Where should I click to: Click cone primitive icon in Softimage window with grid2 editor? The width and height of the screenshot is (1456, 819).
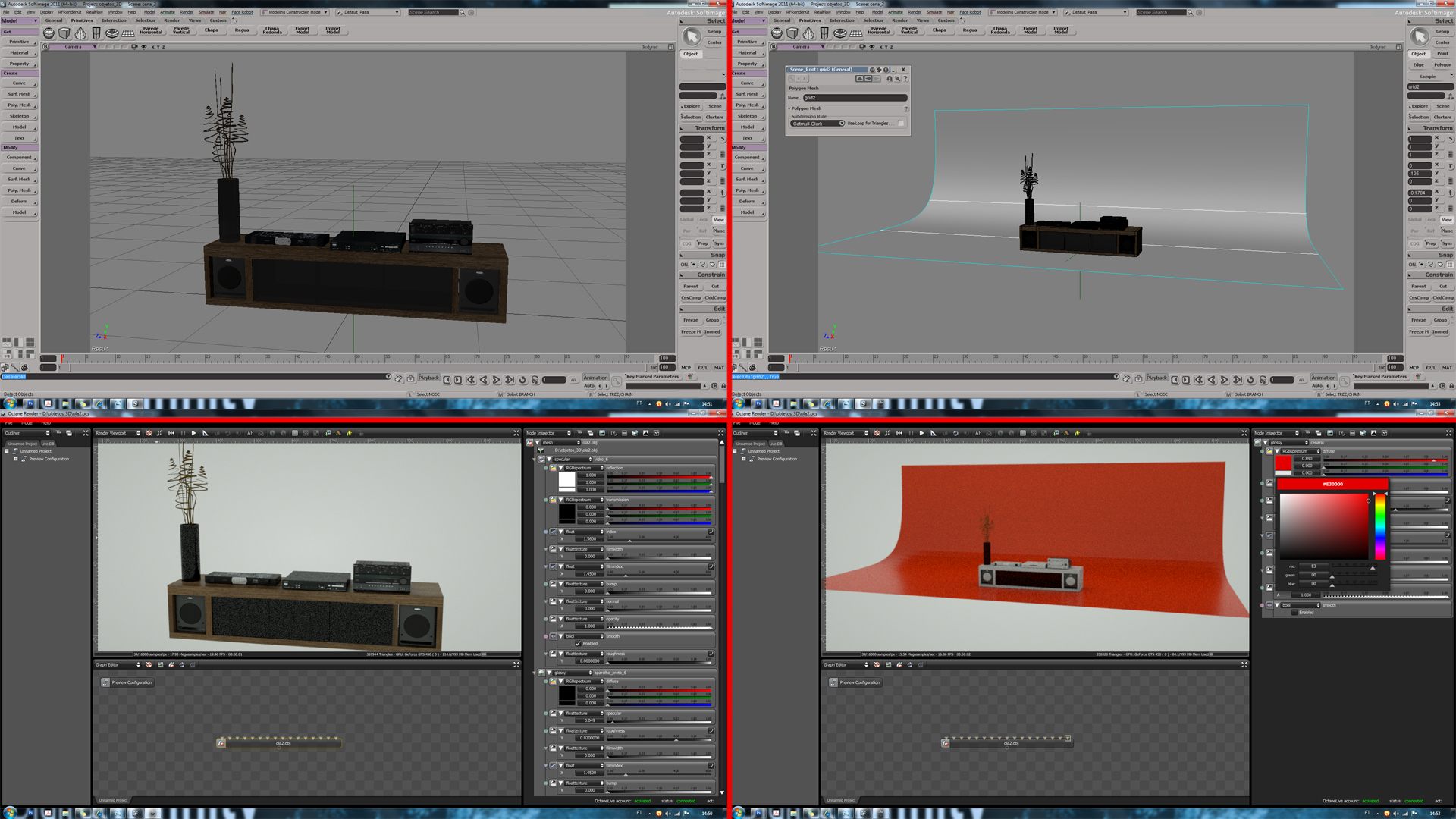pyautogui.click(x=808, y=33)
